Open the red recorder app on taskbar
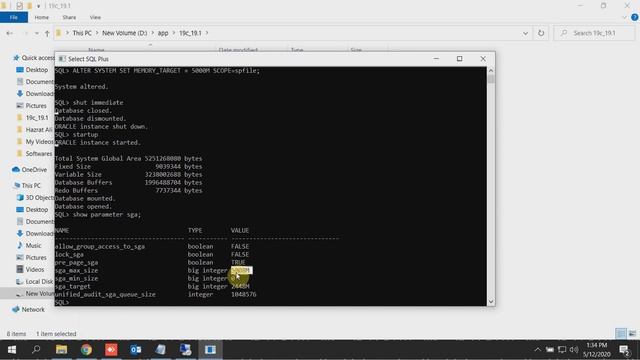640x360 pixels. point(111,350)
